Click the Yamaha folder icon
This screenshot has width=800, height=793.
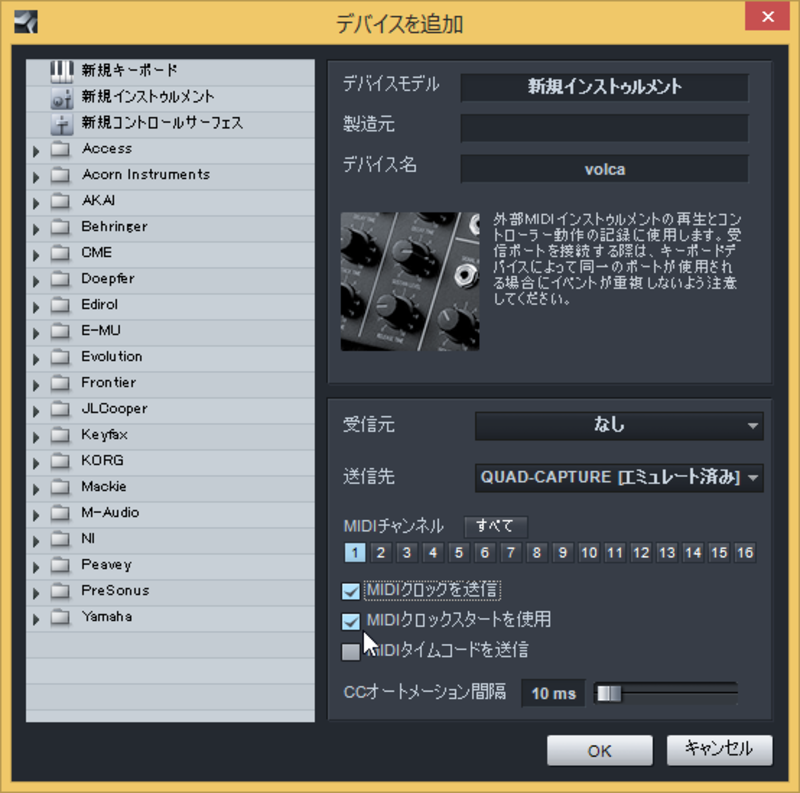pos(61,618)
